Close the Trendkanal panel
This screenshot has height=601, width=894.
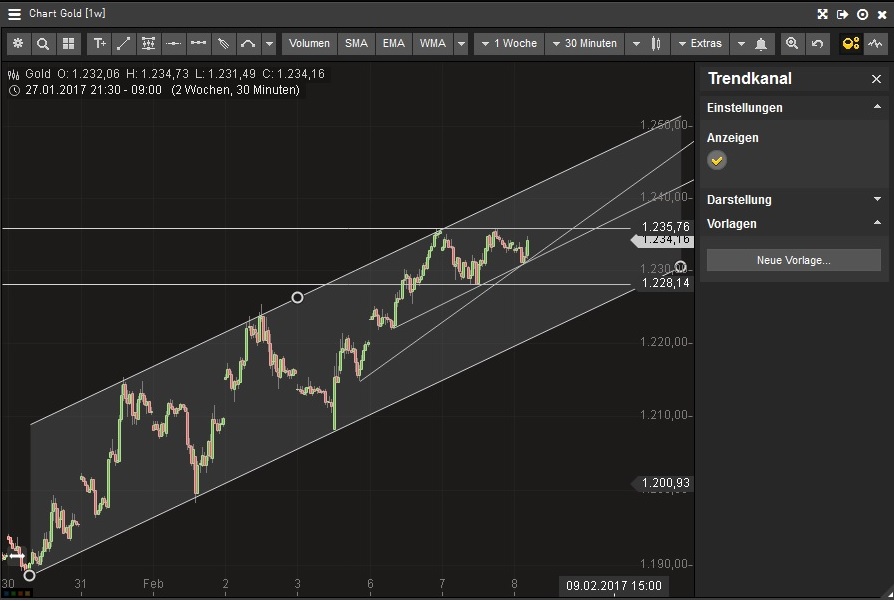(x=877, y=79)
